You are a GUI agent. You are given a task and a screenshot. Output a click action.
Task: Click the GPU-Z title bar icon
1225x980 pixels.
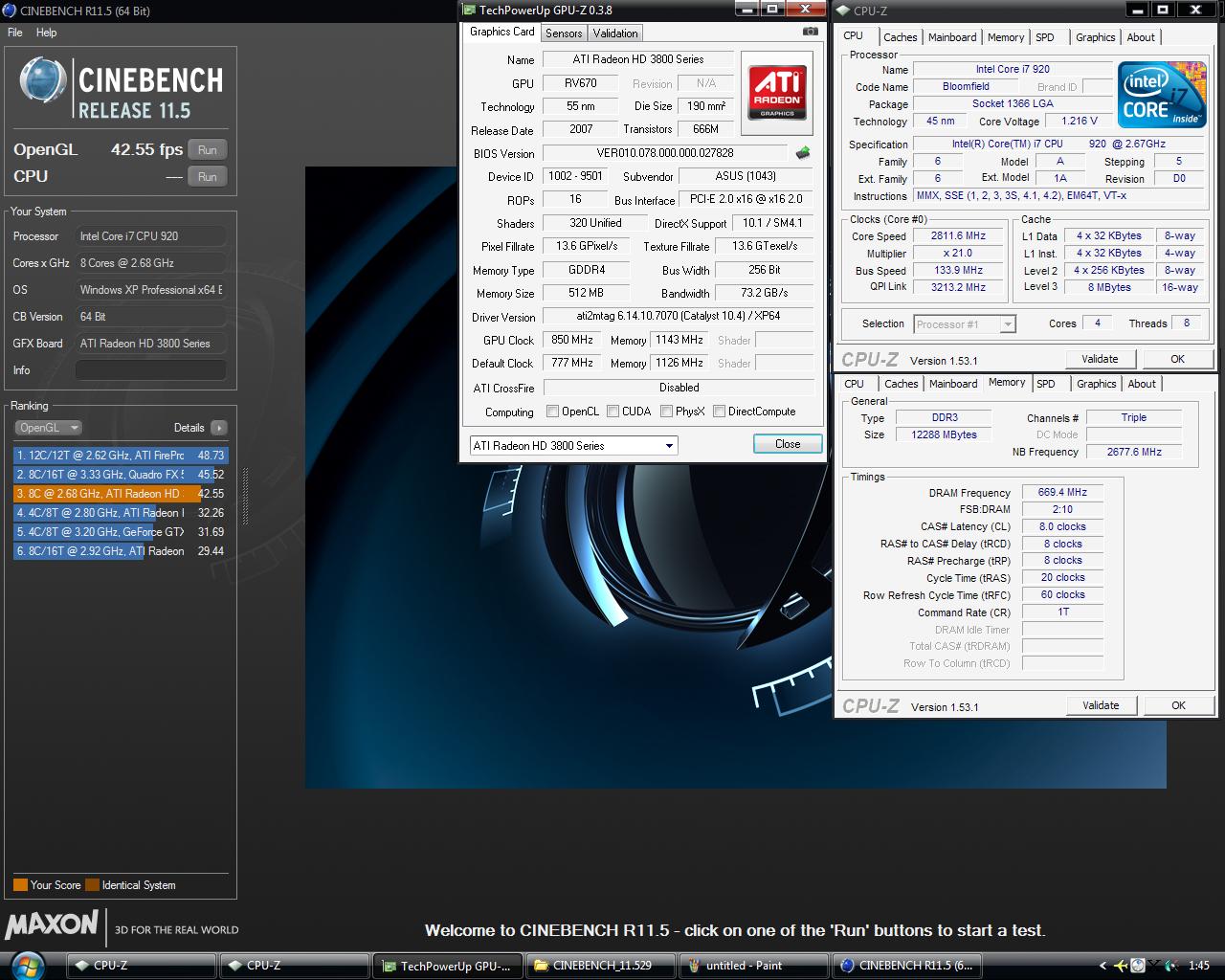[x=469, y=10]
